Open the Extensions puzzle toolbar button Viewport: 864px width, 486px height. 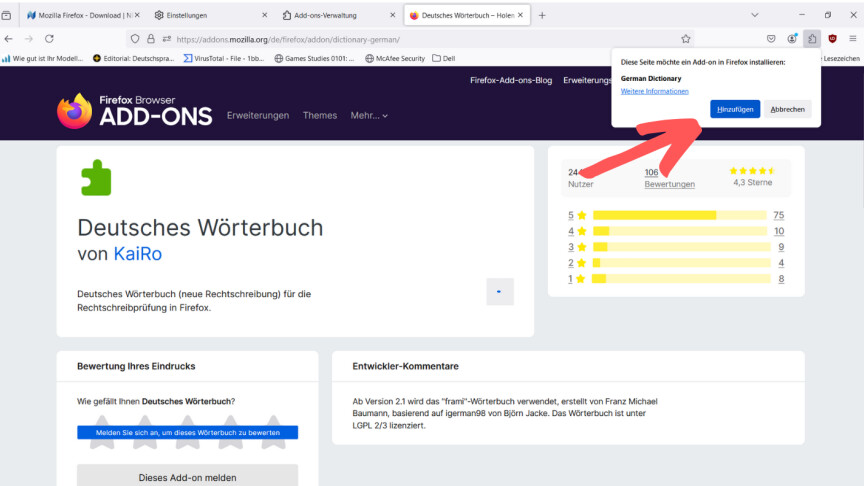812,39
